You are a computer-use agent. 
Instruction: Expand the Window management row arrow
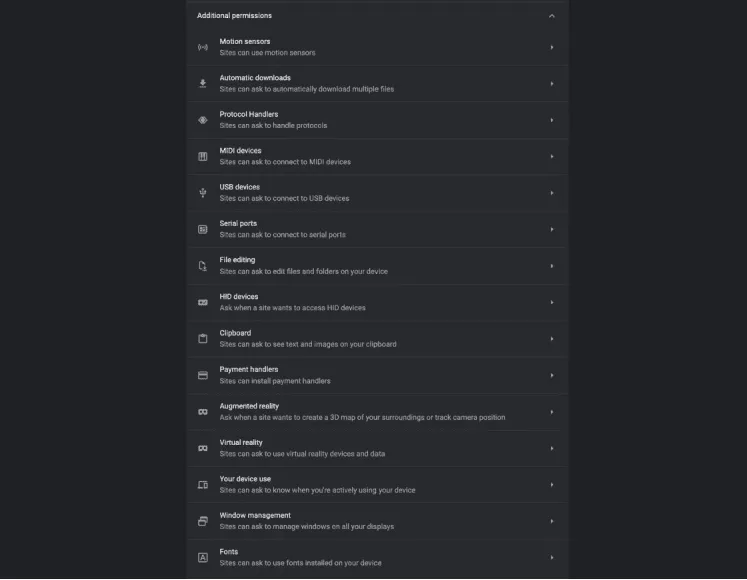point(551,521)
